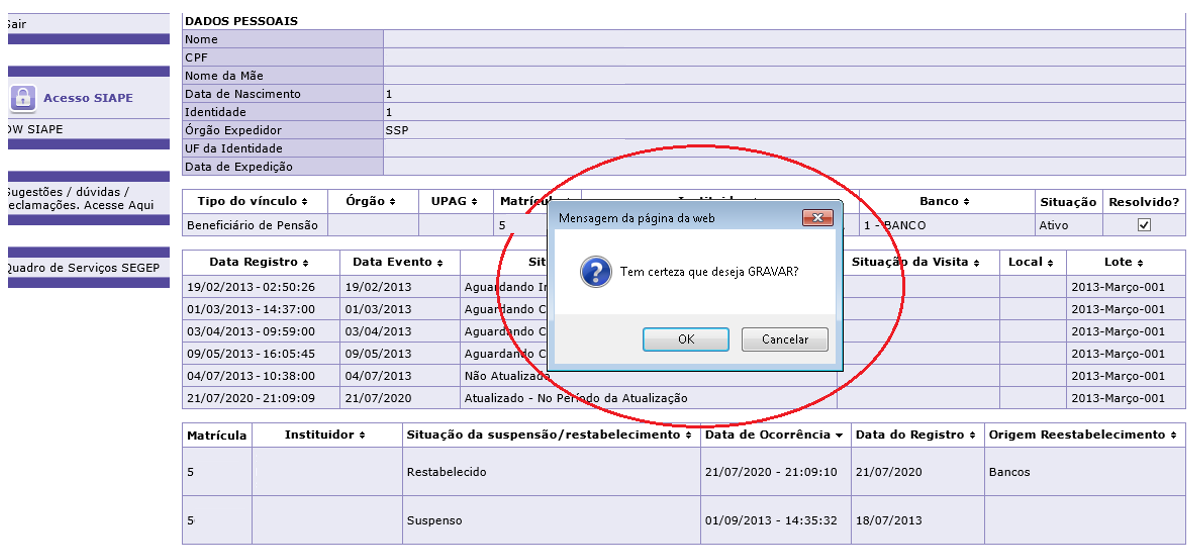Click the blue question mark icon
1195x550 pixels.
point(596,272)
